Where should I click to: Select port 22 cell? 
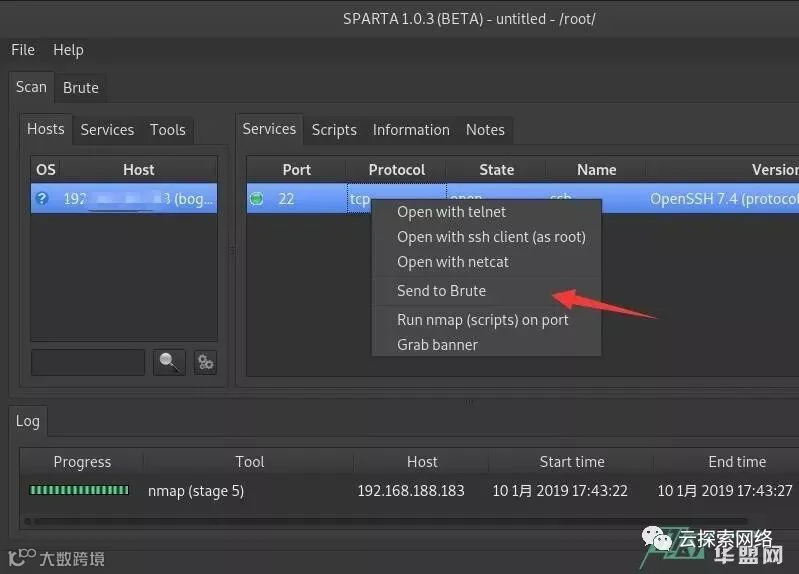point(297,198)
